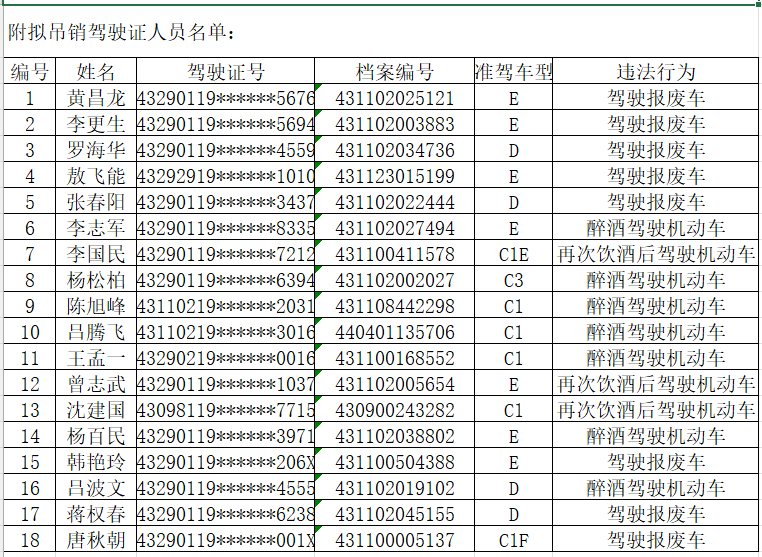The image size is (762, 557).
Task: Click vehicle class cell C3
Action: point(514,280)
